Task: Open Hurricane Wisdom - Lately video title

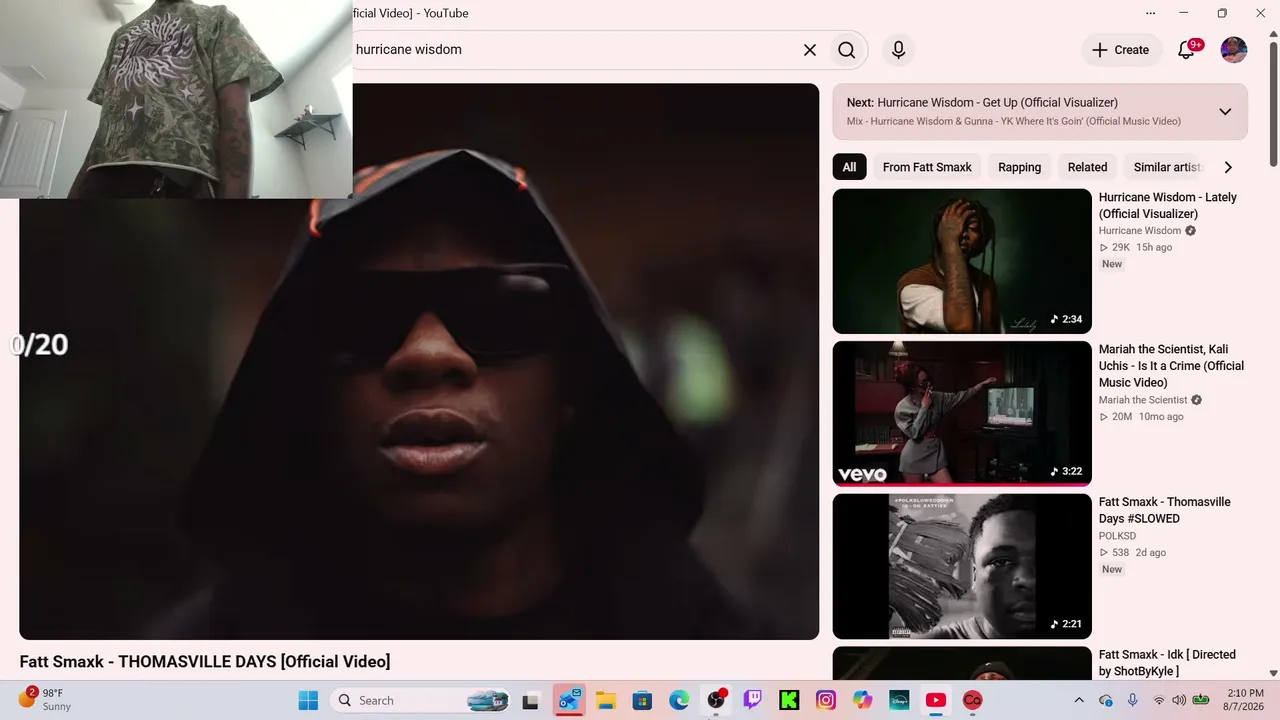Action: coord(1168,205)
